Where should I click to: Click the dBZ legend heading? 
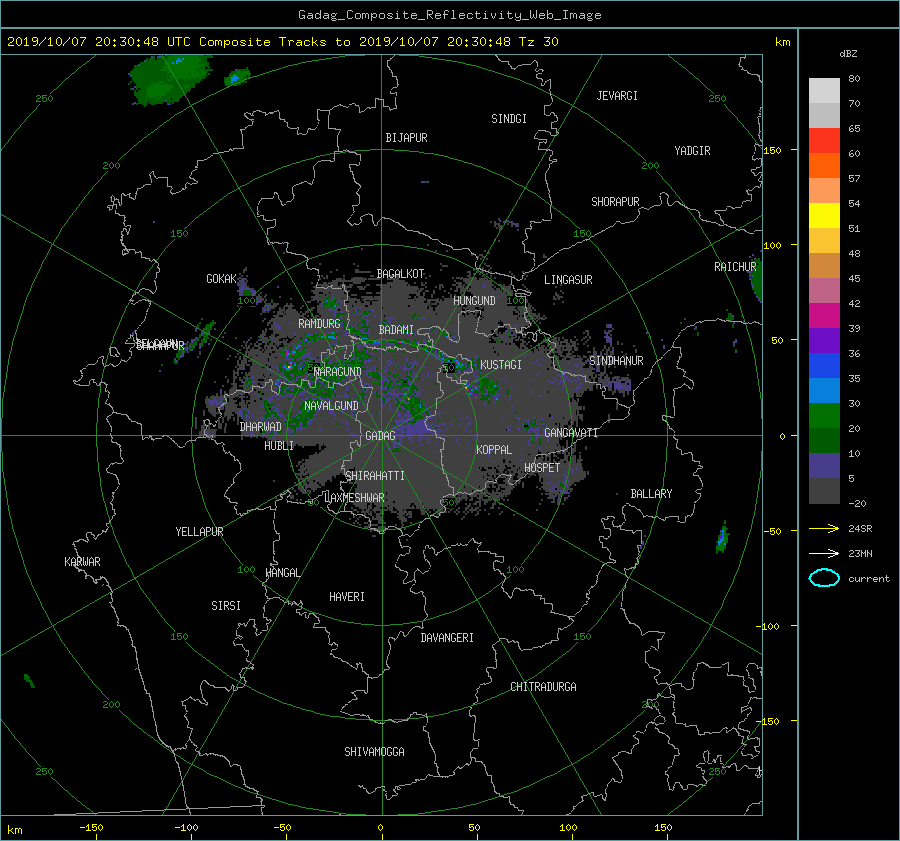coord(848,54)
